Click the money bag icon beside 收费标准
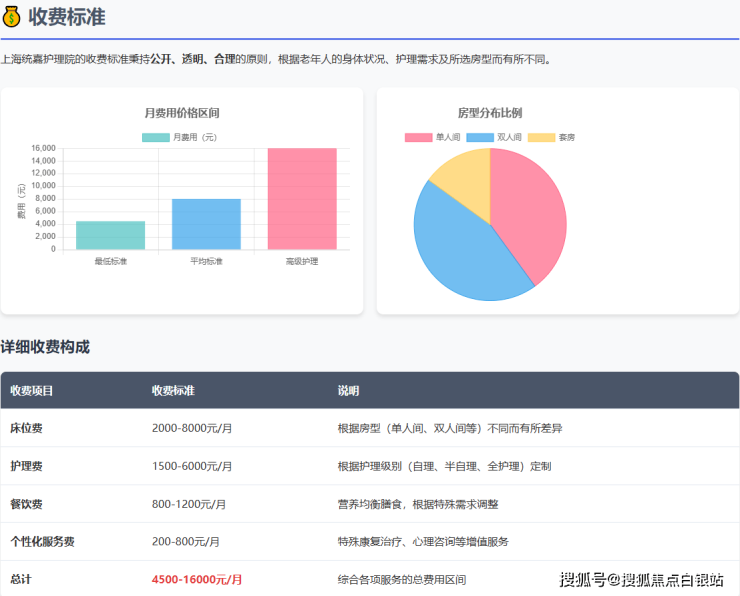 tap(12, 18)
